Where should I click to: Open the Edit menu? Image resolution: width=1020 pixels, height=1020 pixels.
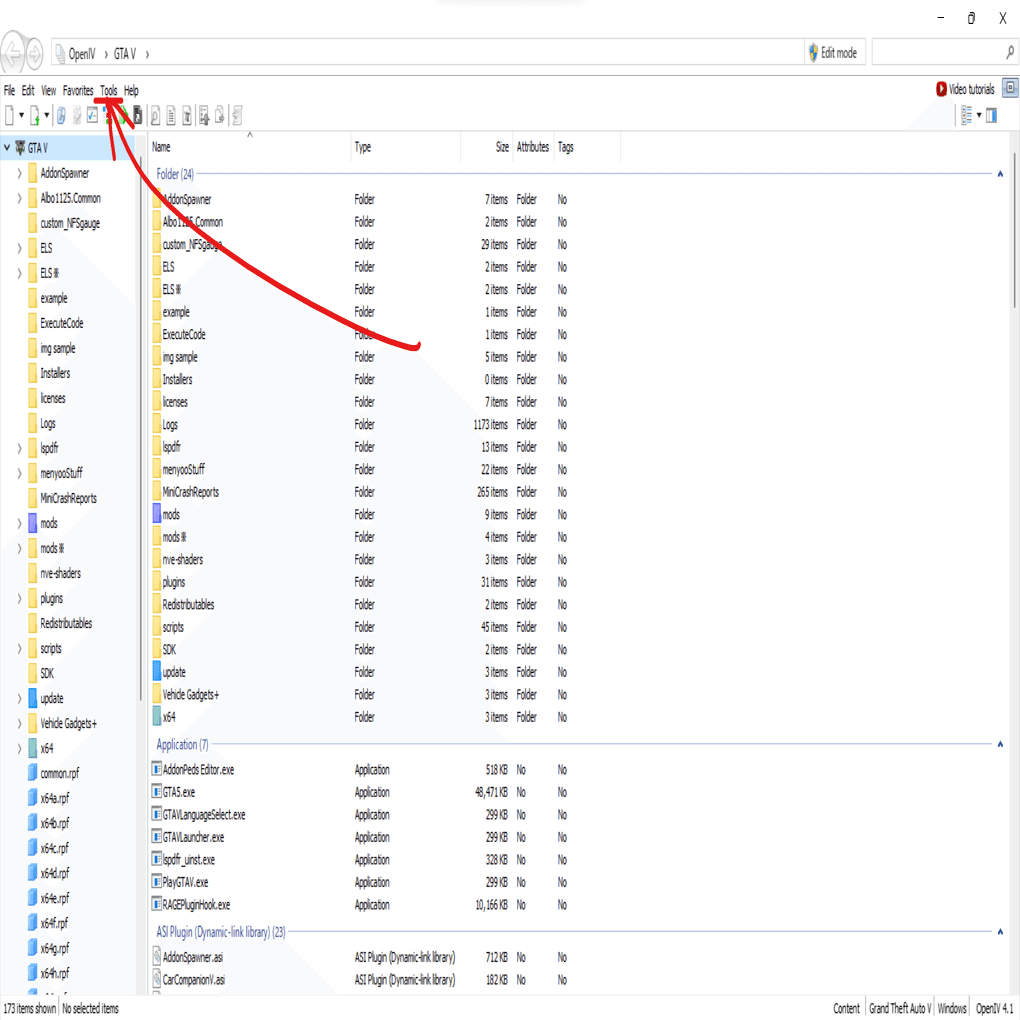pyautogui.click(x=28, y=90)
